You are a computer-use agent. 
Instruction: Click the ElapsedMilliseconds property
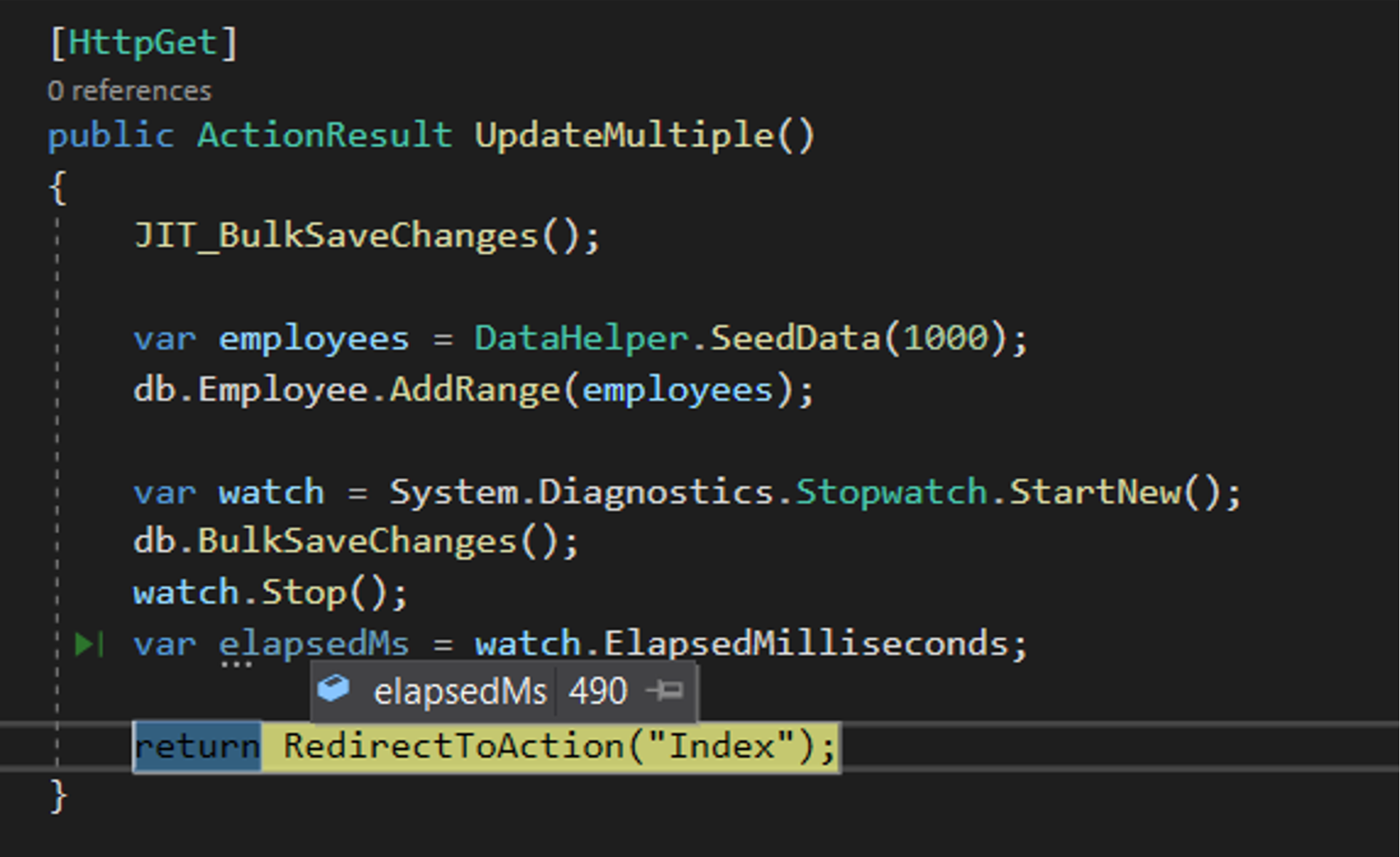pos(806,644)
